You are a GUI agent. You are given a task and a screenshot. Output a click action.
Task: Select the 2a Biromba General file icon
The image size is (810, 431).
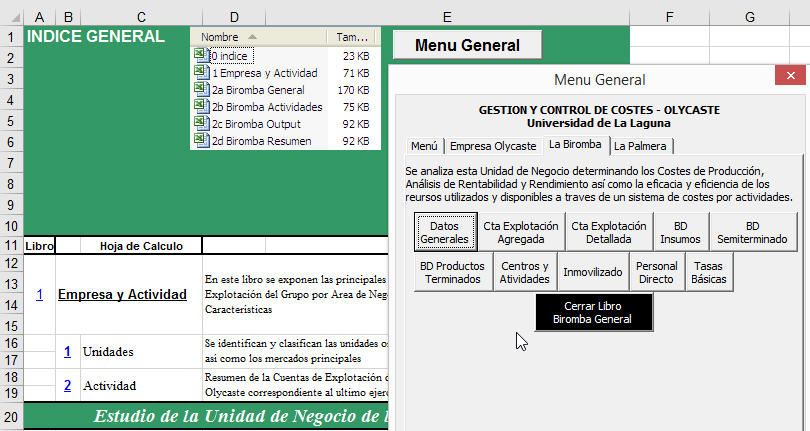[201, 90]
